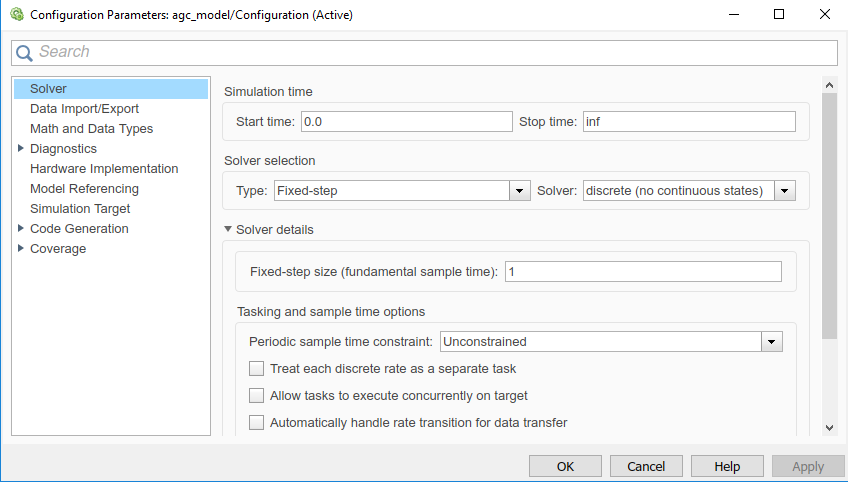Toggle automatically handle rate transition checkbox
This screenshot has width=848, height=482.
[257, 423]
